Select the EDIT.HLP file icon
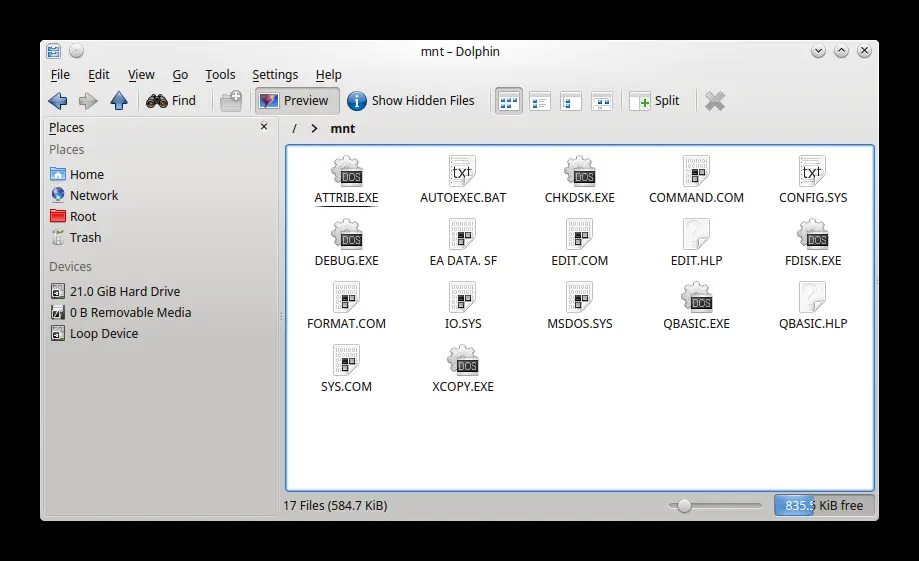 (696, 234)
